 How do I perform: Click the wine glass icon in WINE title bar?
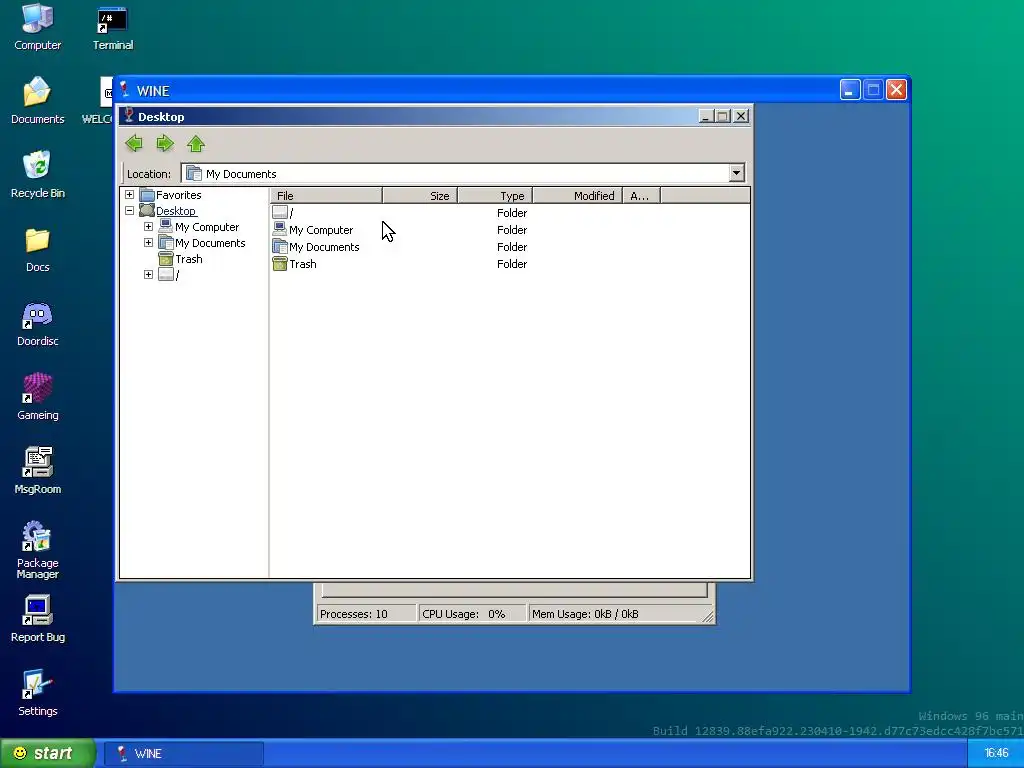124,89
